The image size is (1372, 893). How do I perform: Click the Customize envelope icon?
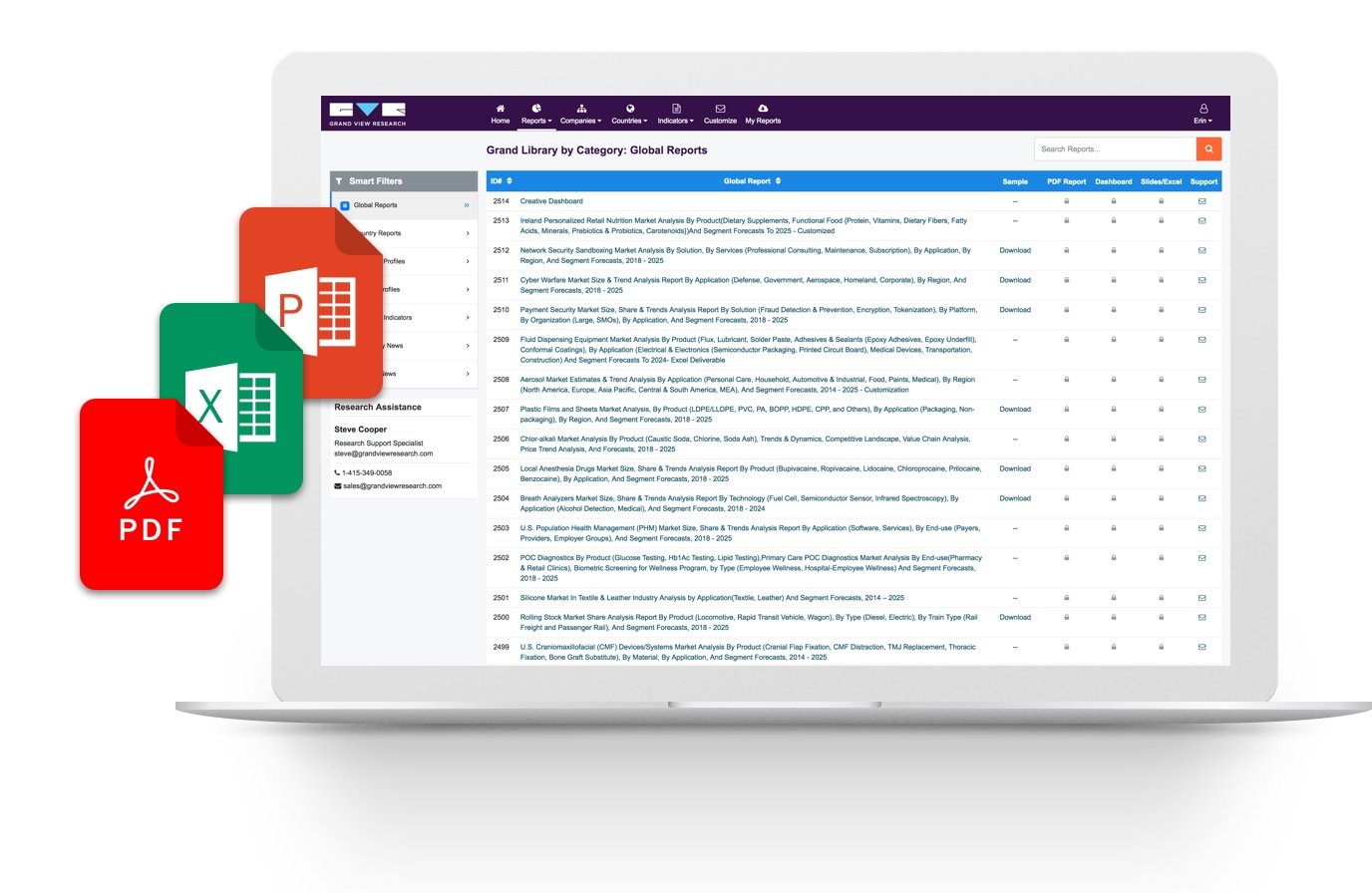(720, 107)
